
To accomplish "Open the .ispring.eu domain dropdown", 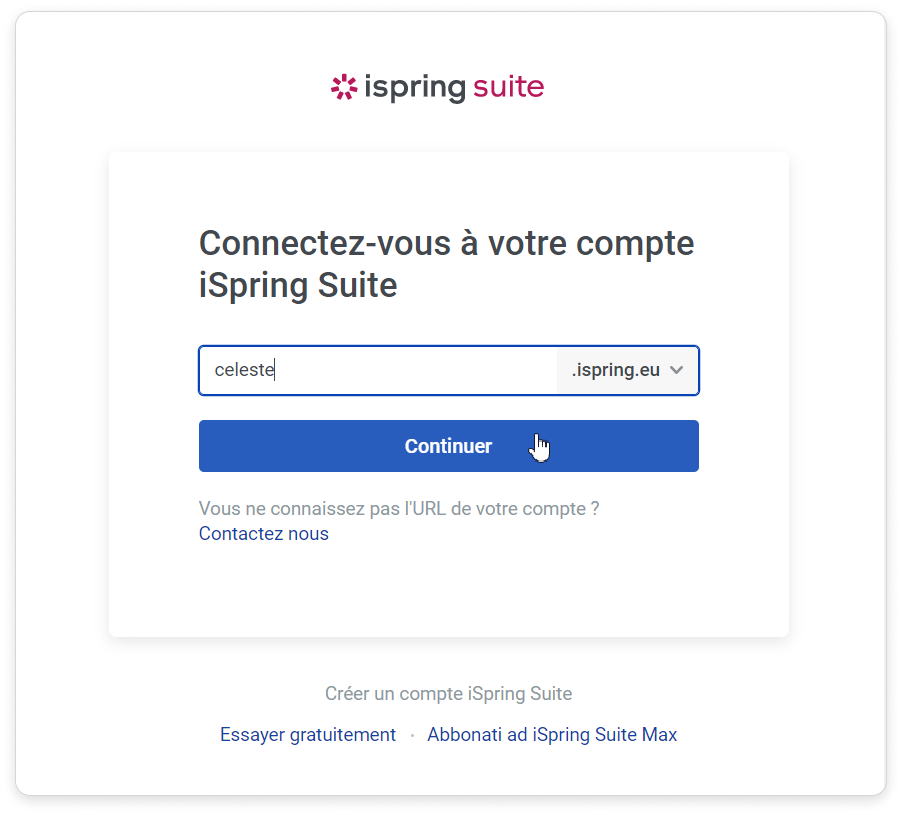I will coord(628,370).
